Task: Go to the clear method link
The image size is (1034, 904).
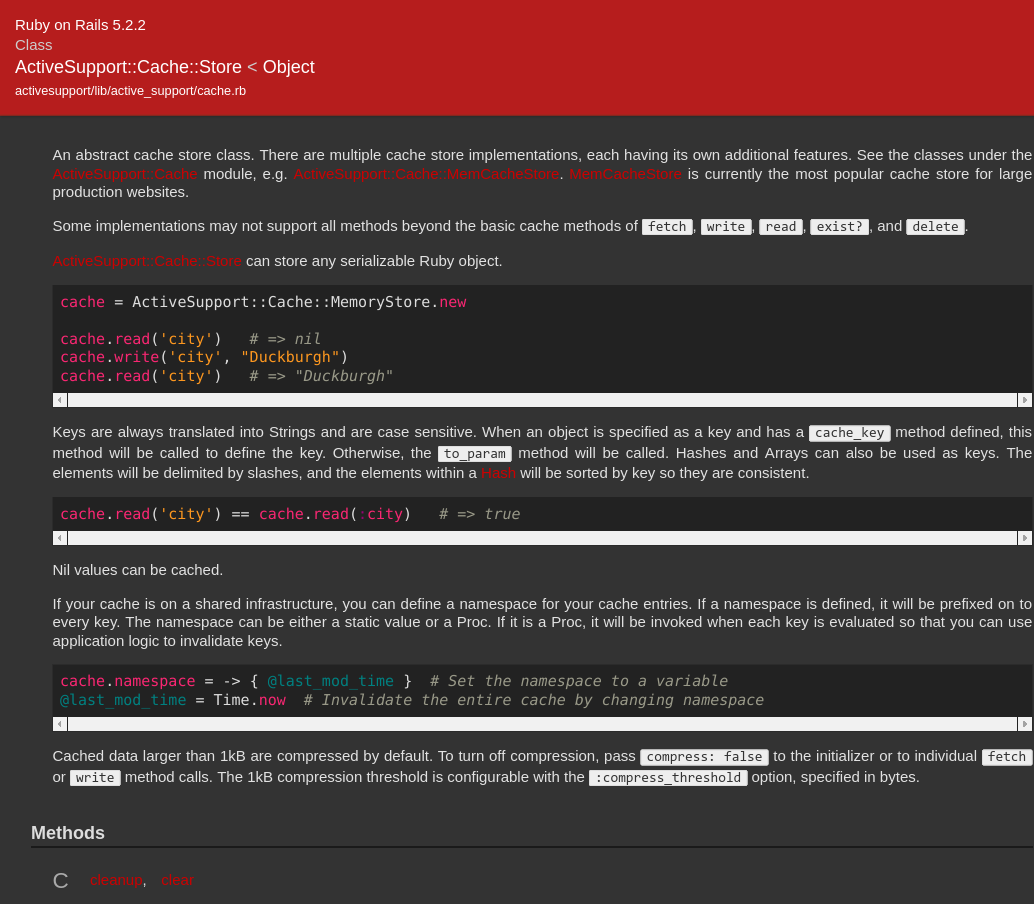Action: (x=177, y=880)
